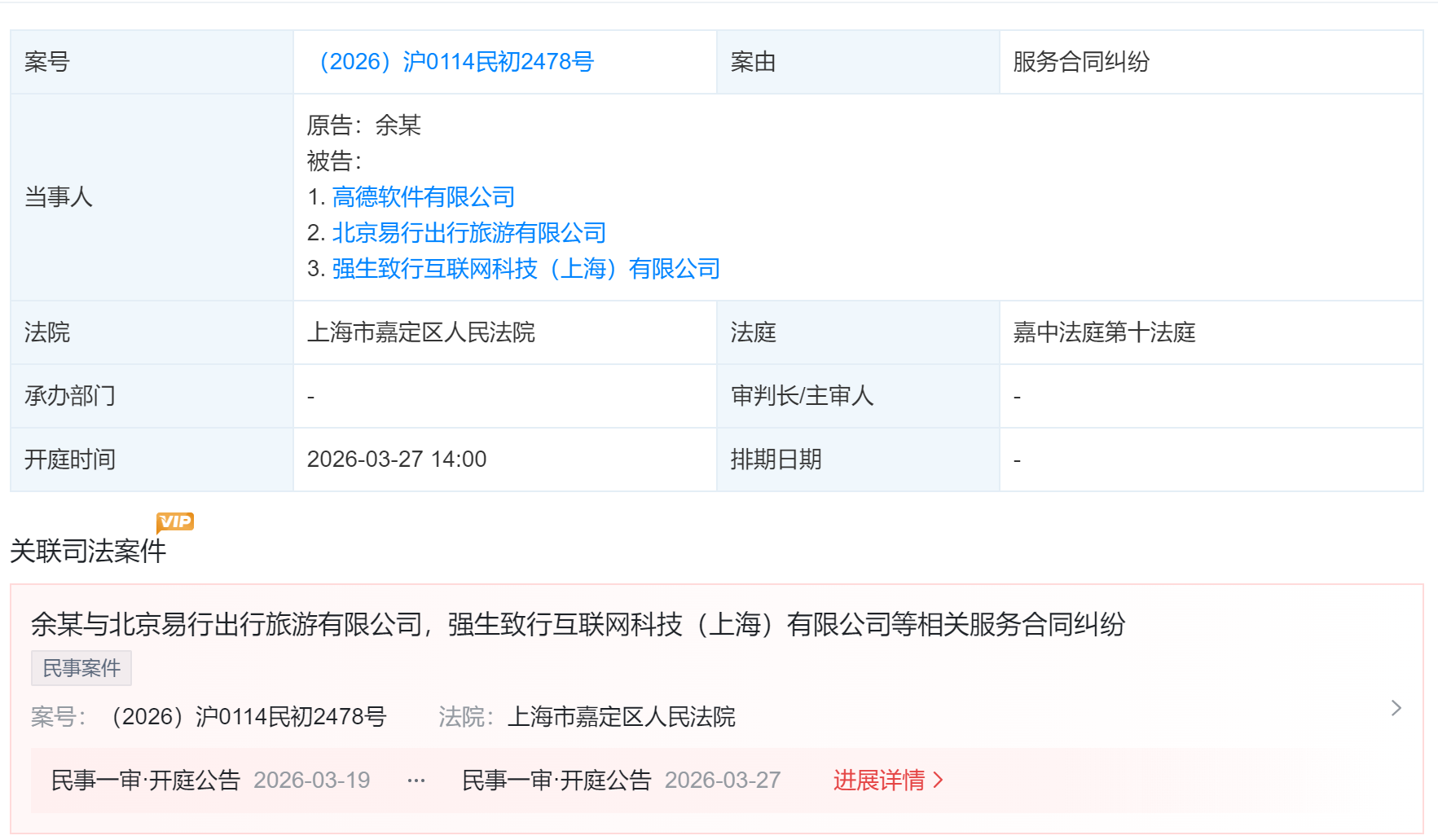The height and width of the screenshot is (840, 1438).
Task: Click the 案由 label cell
Action: (858, 62)
